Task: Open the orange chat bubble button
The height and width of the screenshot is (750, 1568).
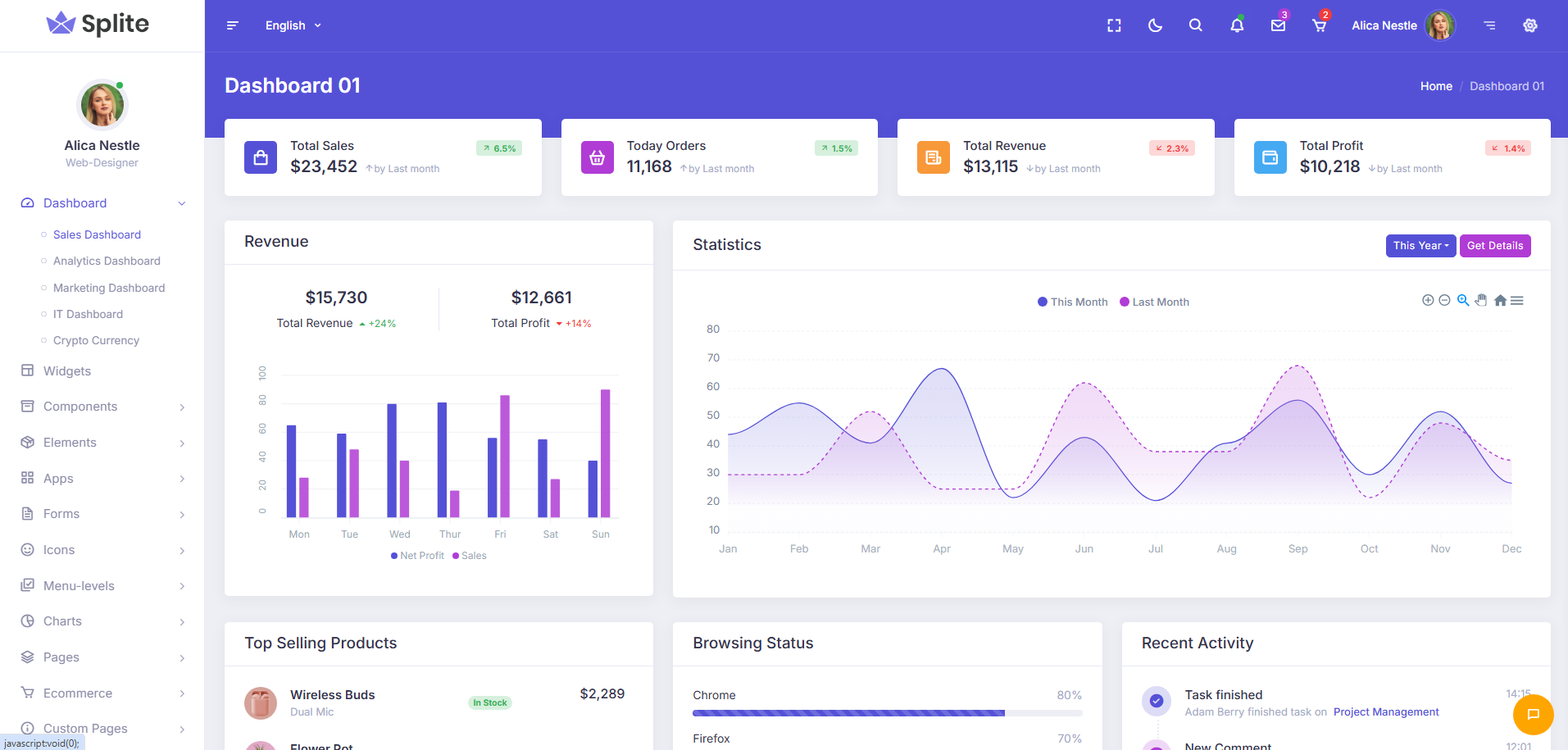Action: pos(1533,714)
